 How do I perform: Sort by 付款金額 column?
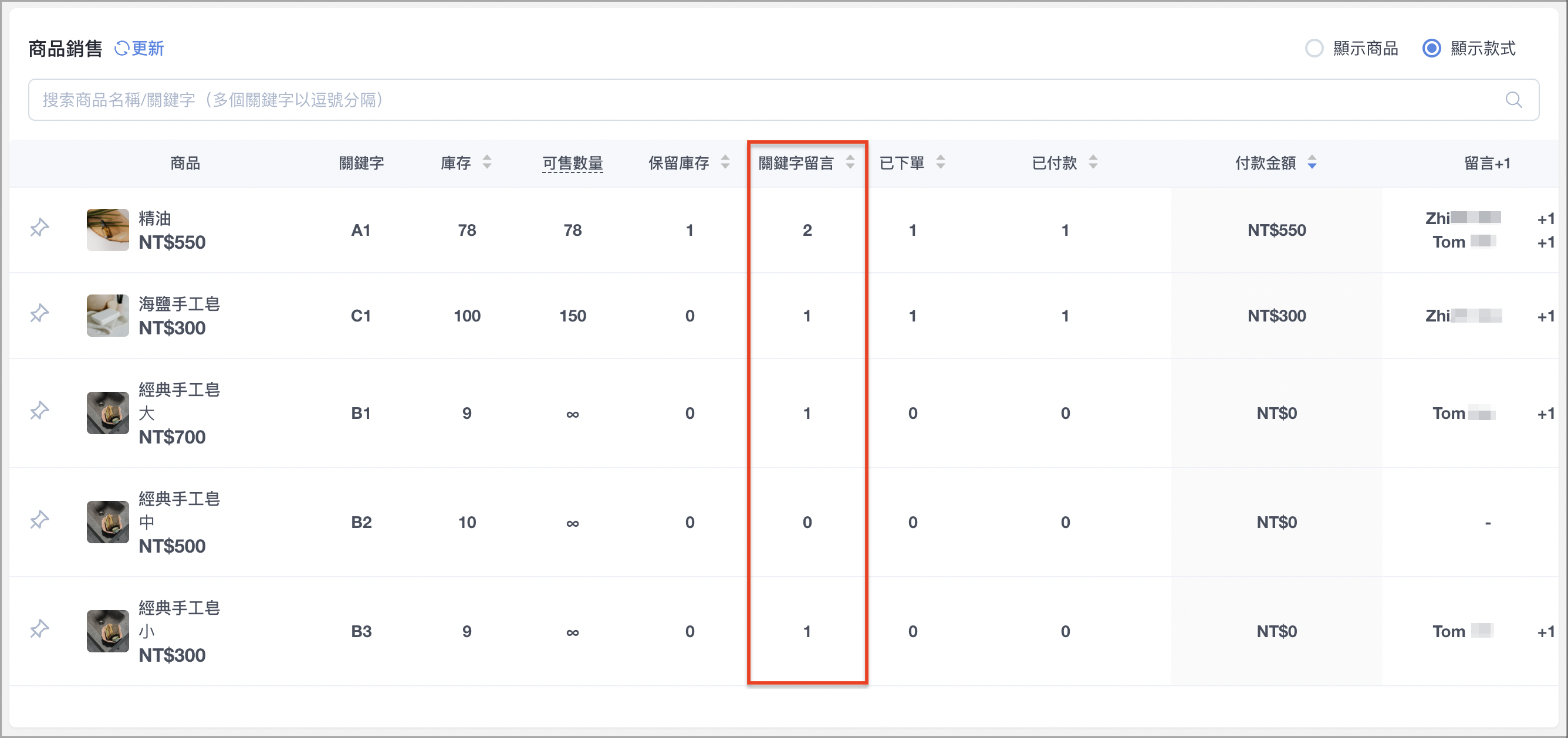[x=1312, y=163]
